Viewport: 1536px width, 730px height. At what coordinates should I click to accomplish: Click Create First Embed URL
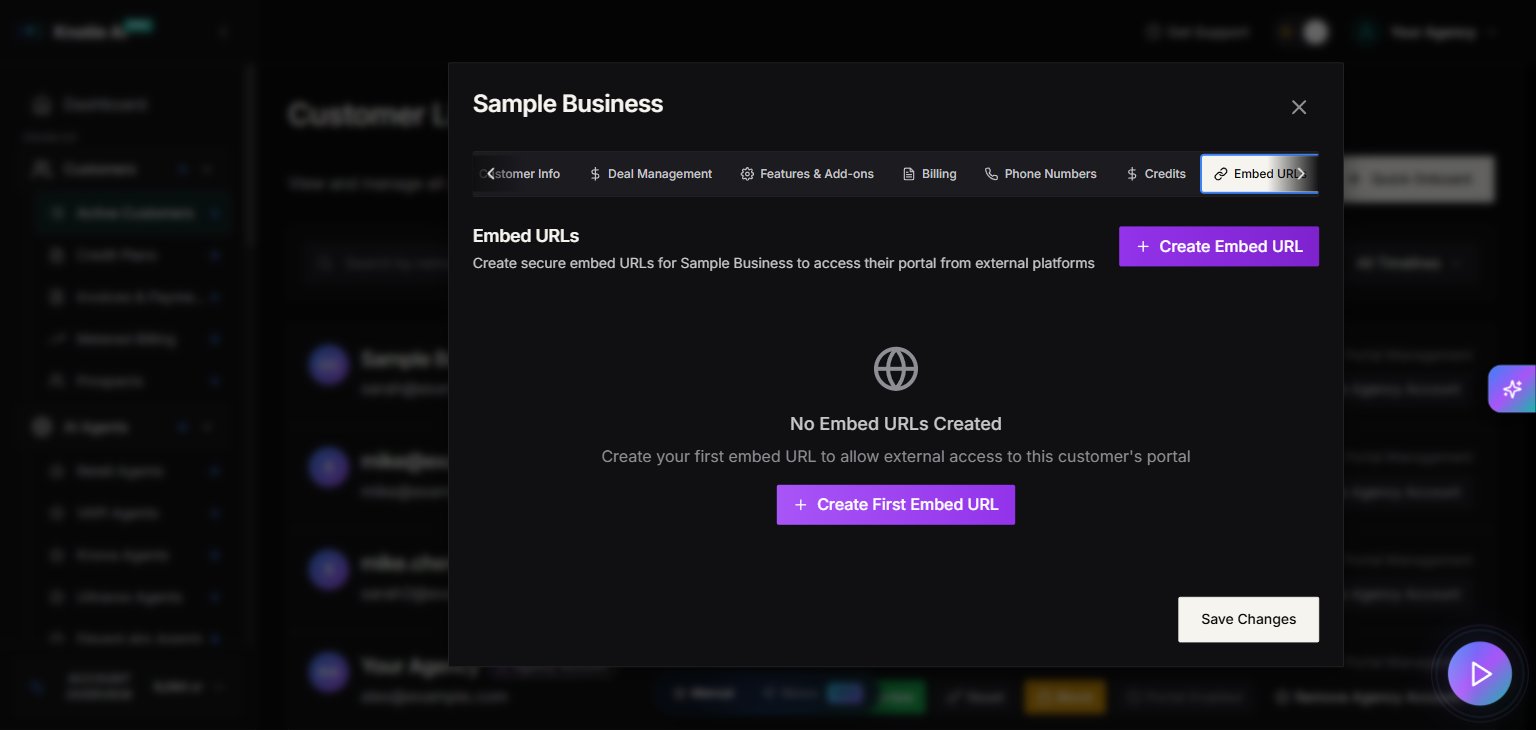[x=896, y=505]
